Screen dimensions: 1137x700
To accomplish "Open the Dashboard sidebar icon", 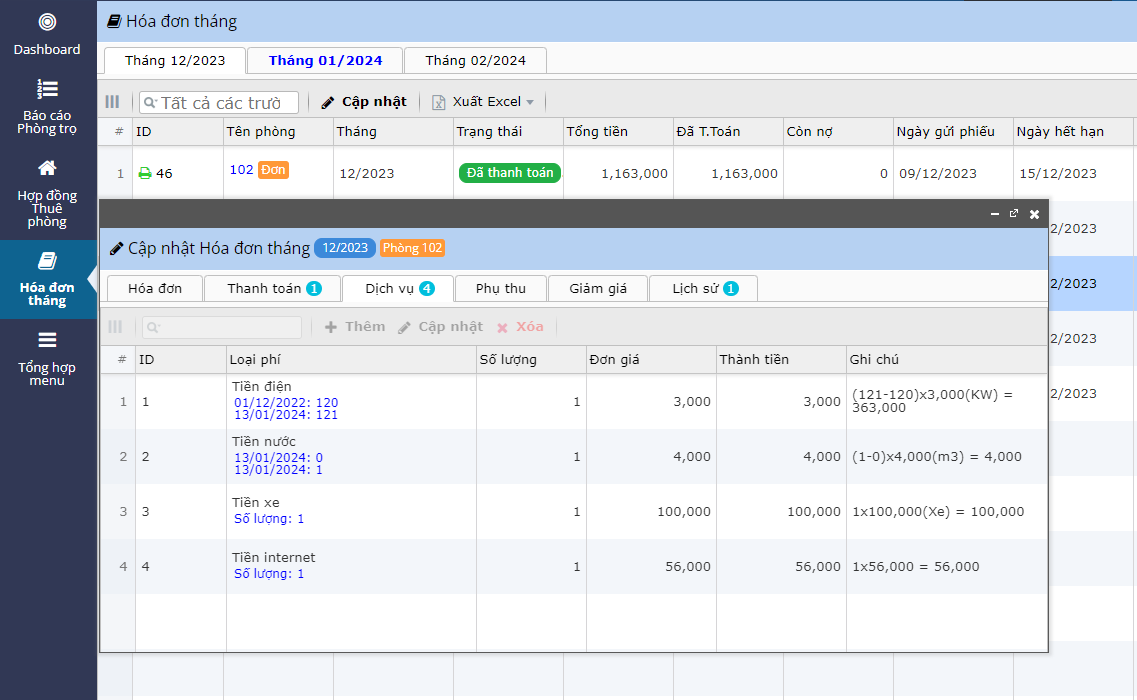I will 47,22.
